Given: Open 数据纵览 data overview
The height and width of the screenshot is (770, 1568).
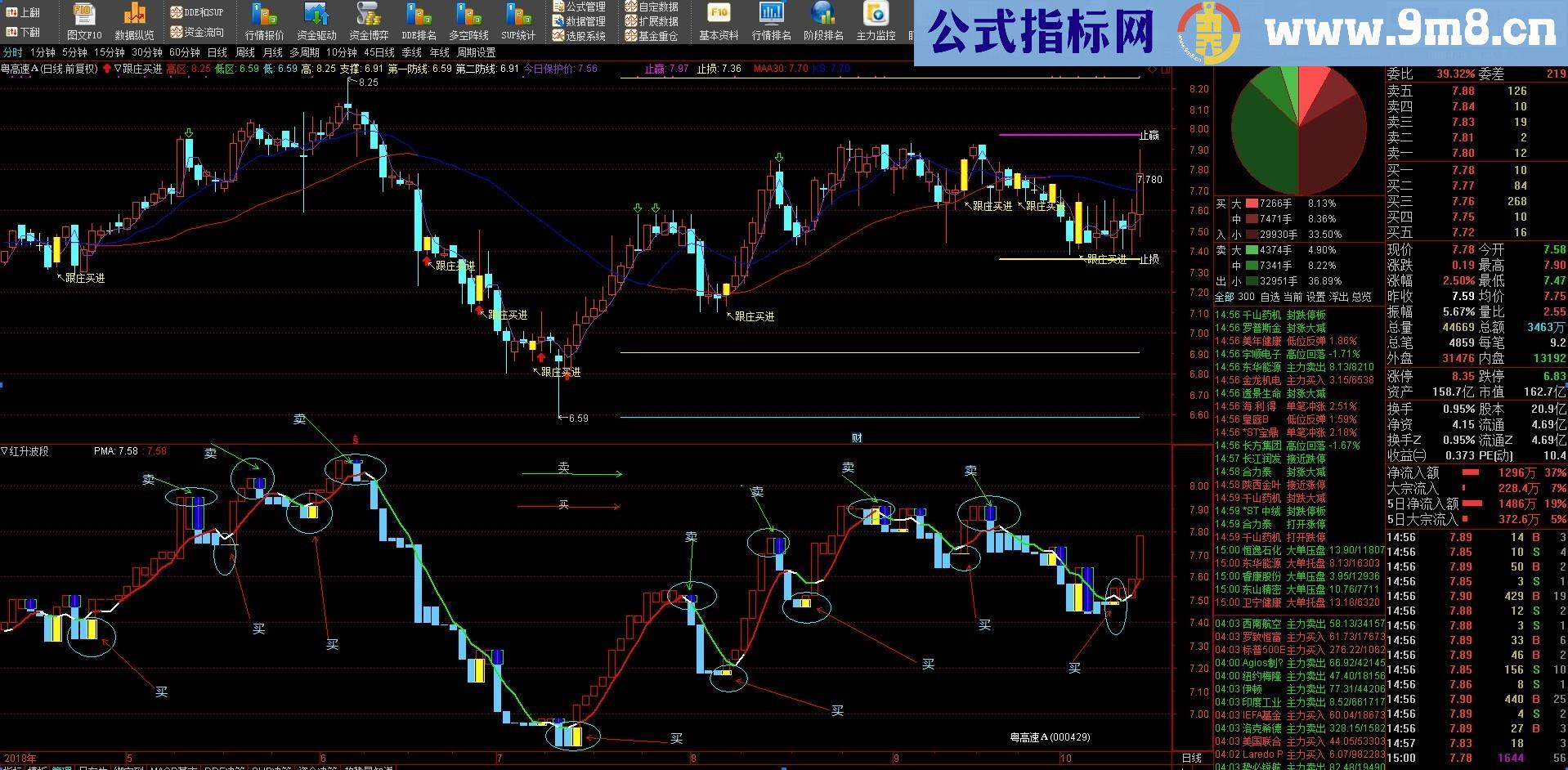Looking at the screenshot, I should [x=134, y=22].
